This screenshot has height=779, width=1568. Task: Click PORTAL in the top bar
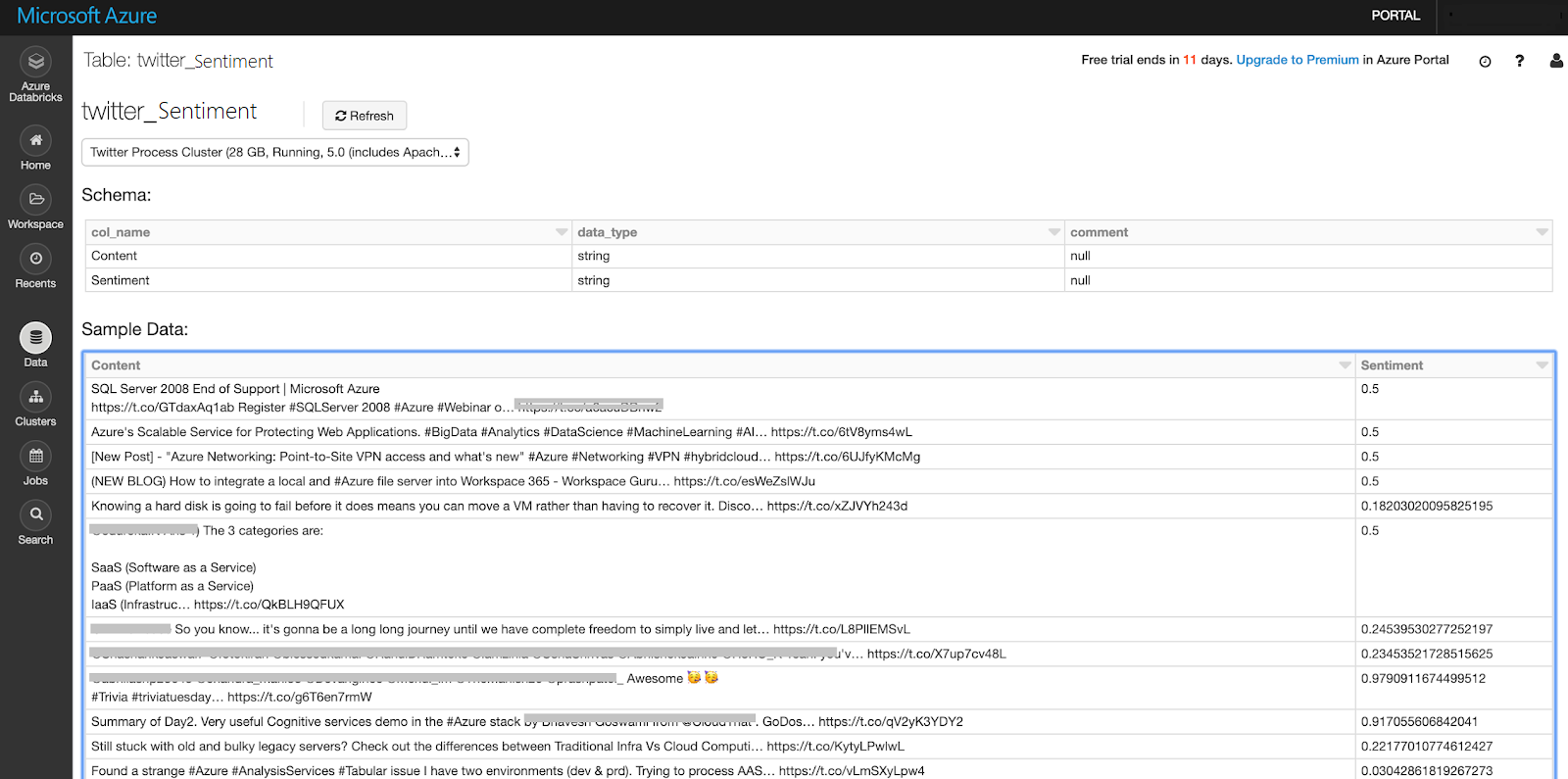pos(1396,16)
